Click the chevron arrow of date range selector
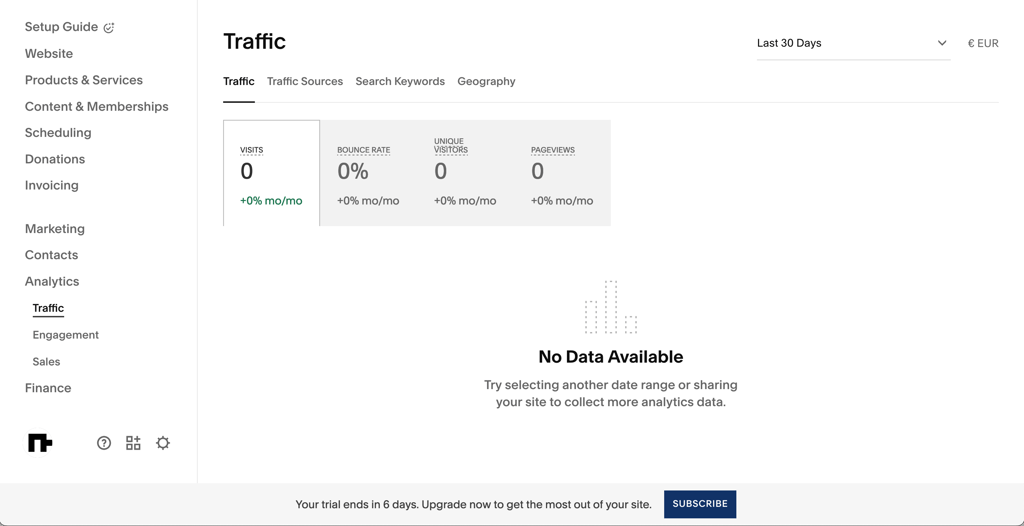1024x526 pixels. (942, 43)
